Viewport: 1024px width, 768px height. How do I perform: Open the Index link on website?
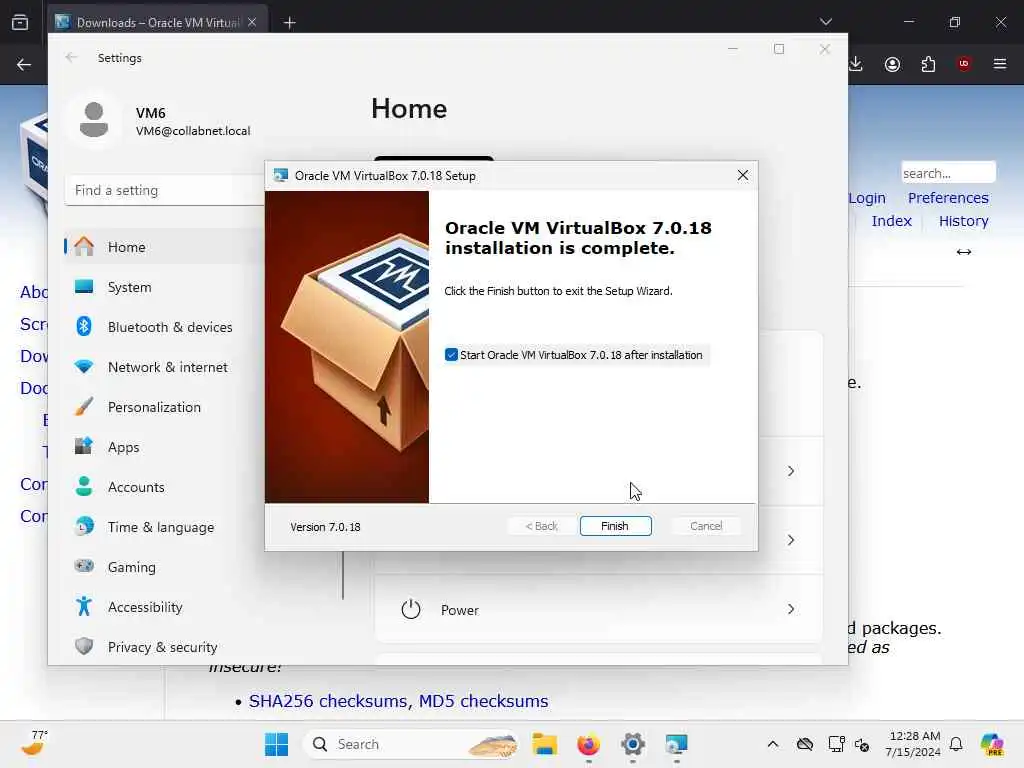[891, 221]
